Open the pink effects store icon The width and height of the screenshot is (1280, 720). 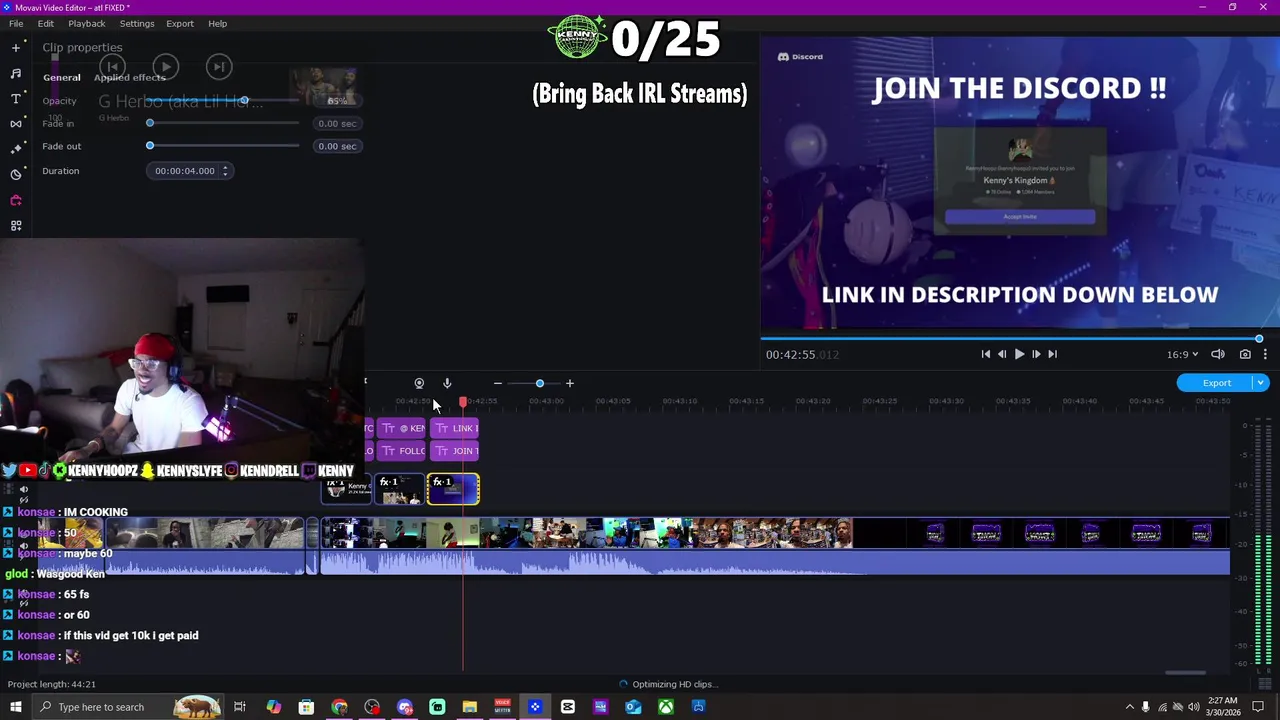[x=15, y=200]
